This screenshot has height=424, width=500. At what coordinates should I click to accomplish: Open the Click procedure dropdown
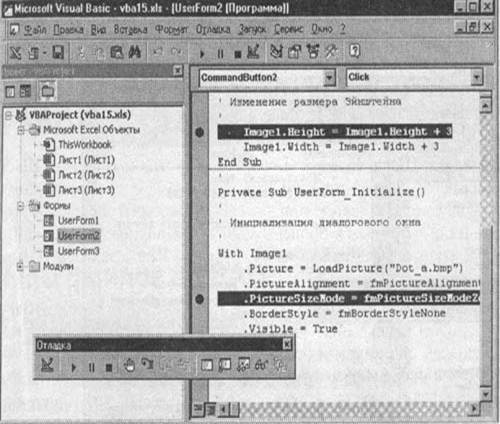476,77
